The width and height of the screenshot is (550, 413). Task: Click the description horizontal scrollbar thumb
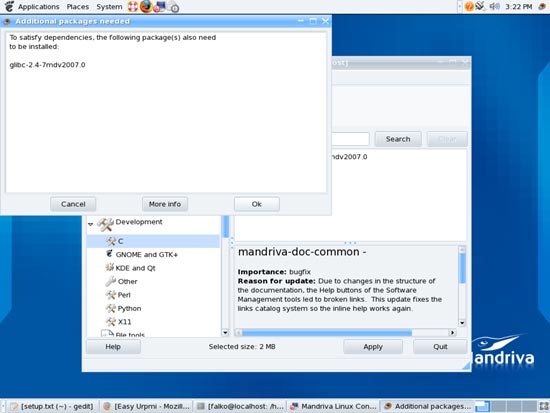pos(327,332)
